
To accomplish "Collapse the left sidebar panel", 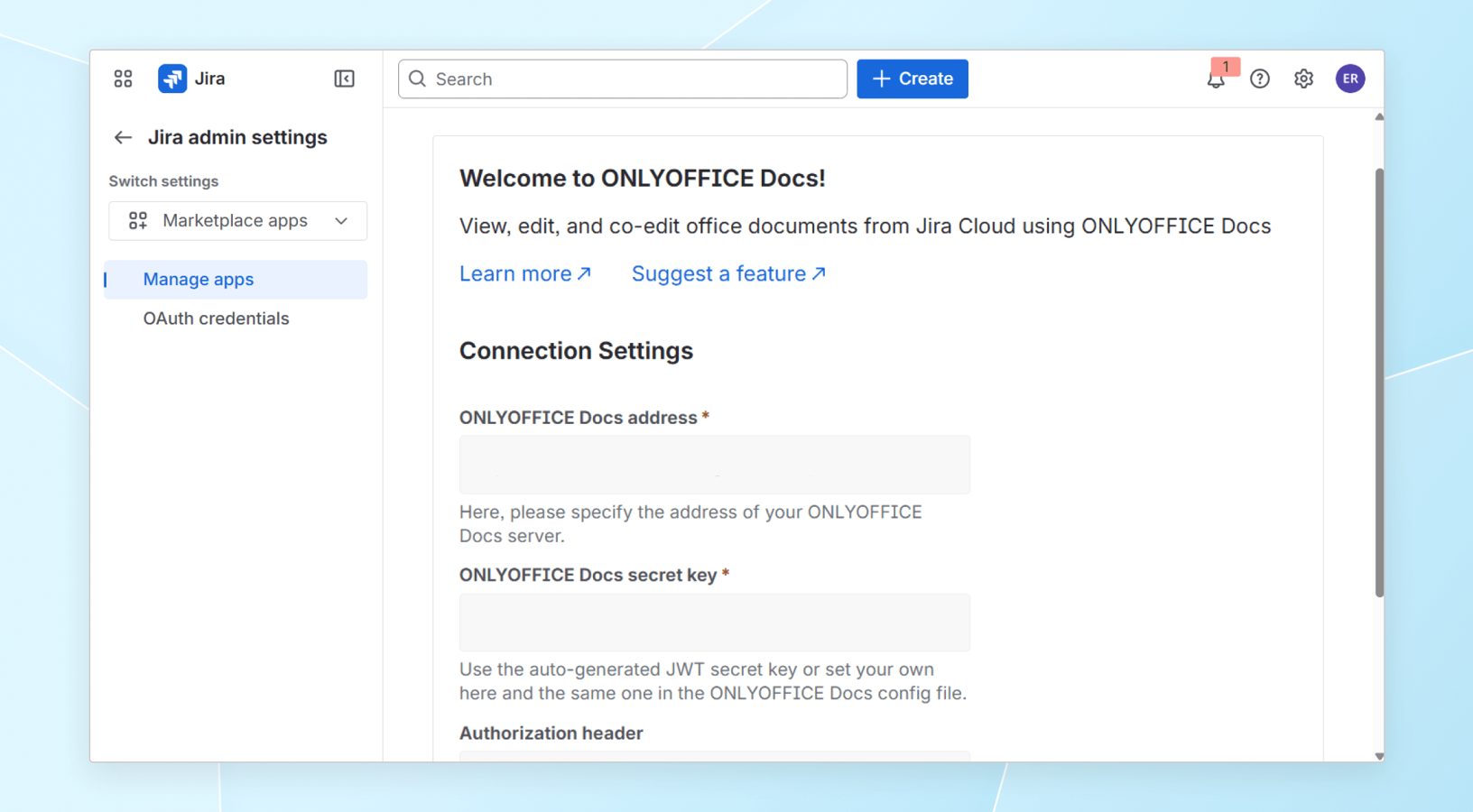I will [344, 78].
